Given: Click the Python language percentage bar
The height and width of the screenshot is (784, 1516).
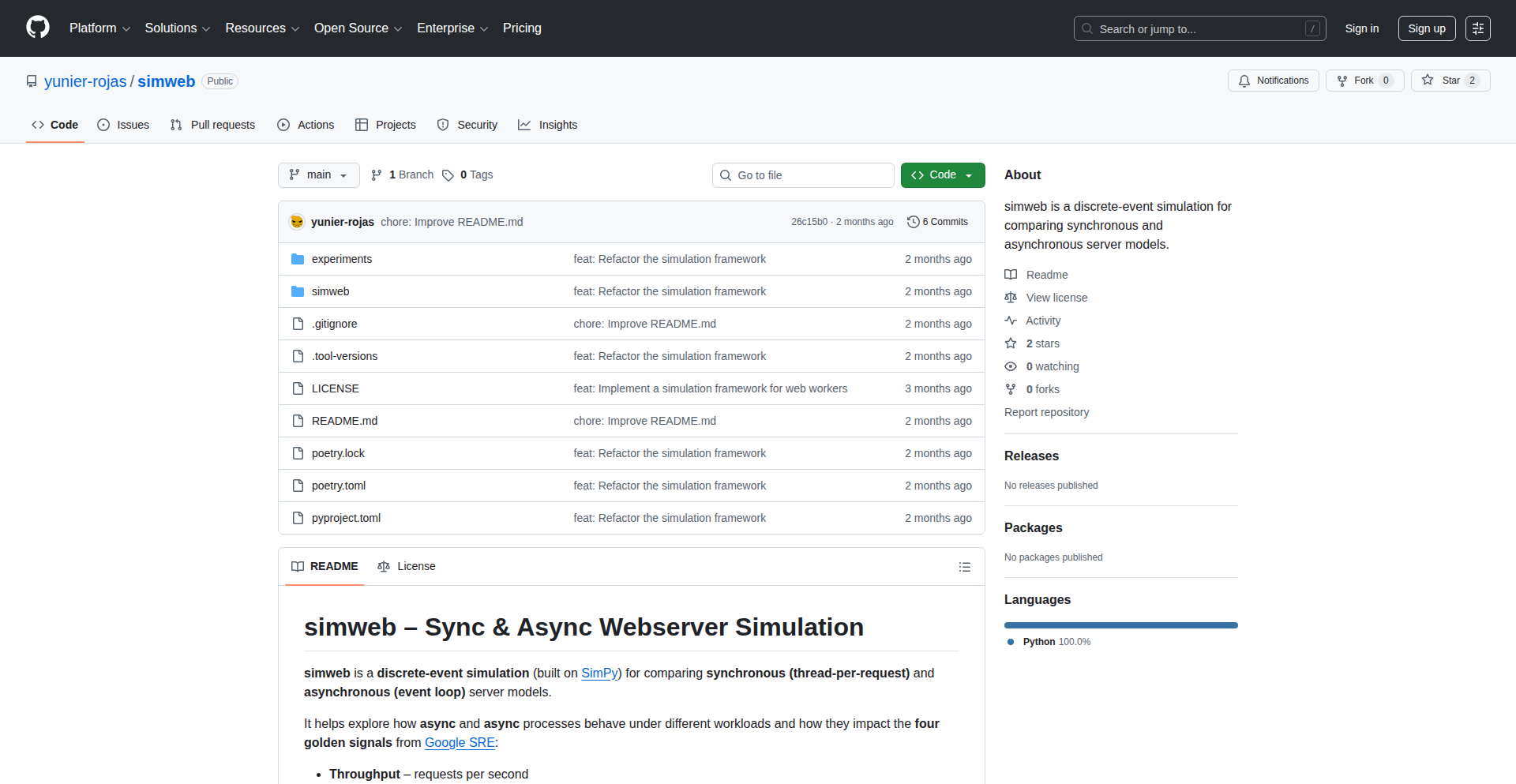Looking at the screenshot, I should pos(1120,625).
